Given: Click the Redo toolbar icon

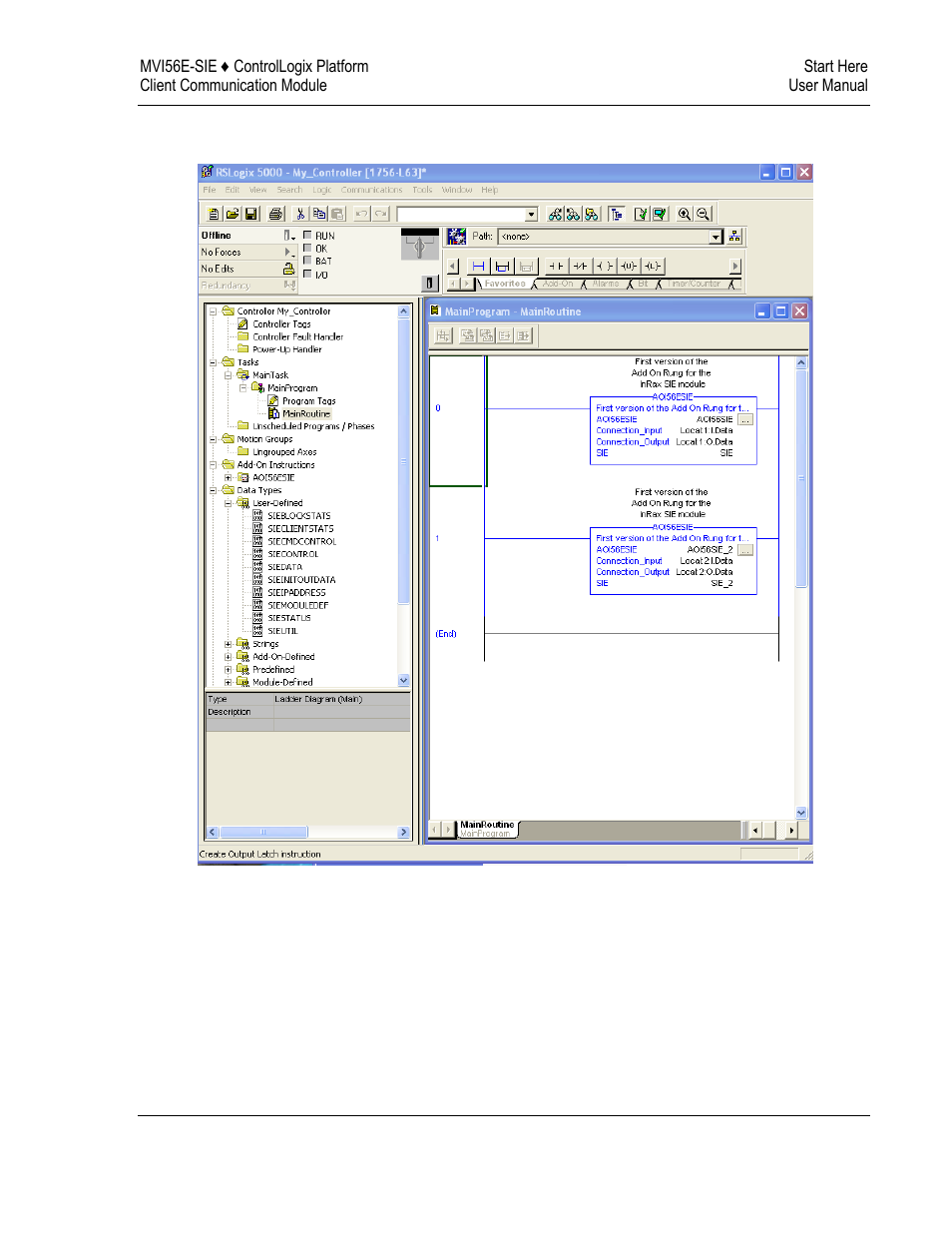Looking at the screenshot, I should [380, 214].
